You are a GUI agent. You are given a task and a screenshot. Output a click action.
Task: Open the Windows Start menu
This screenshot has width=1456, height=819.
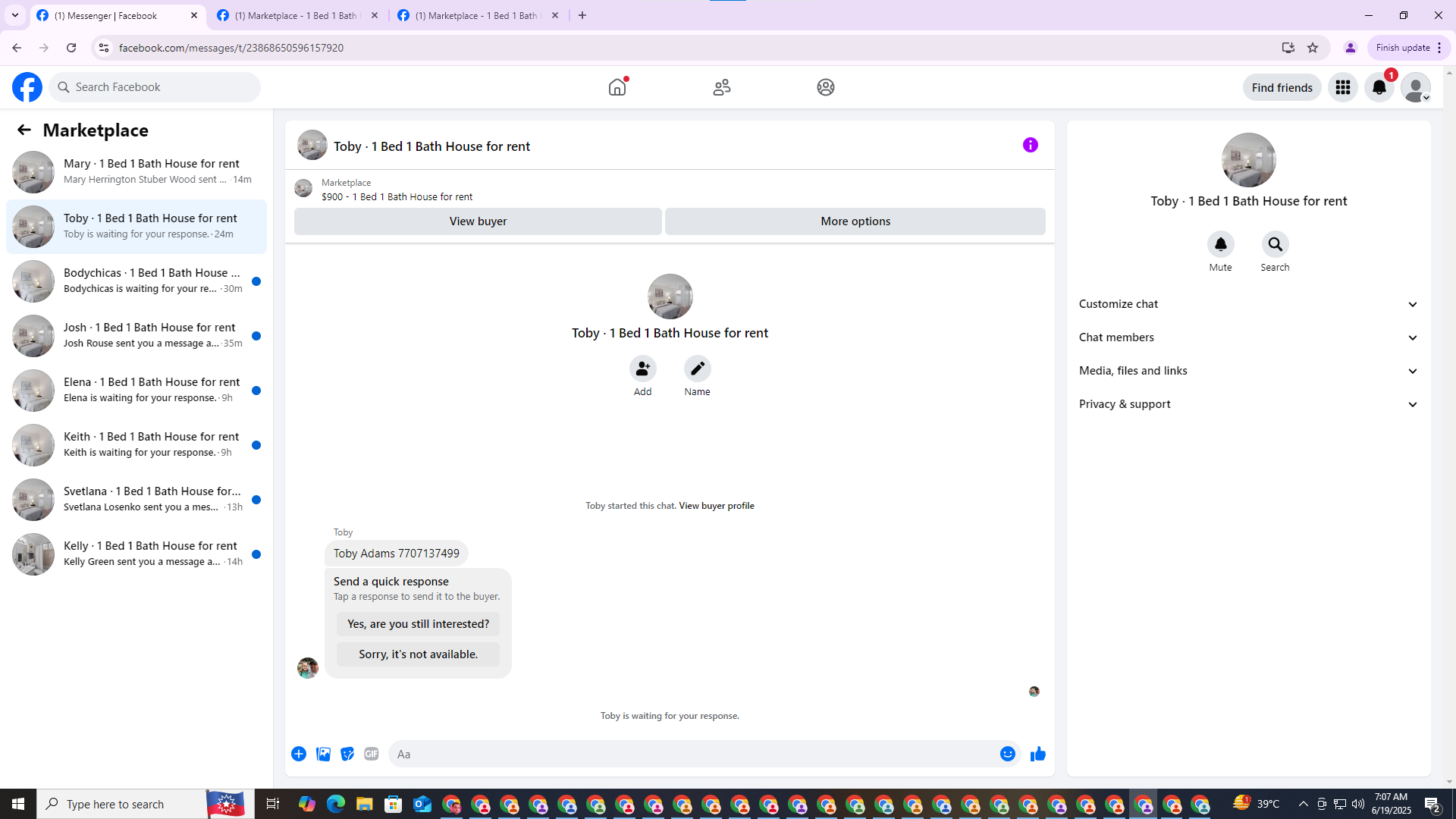click(18, 804)
